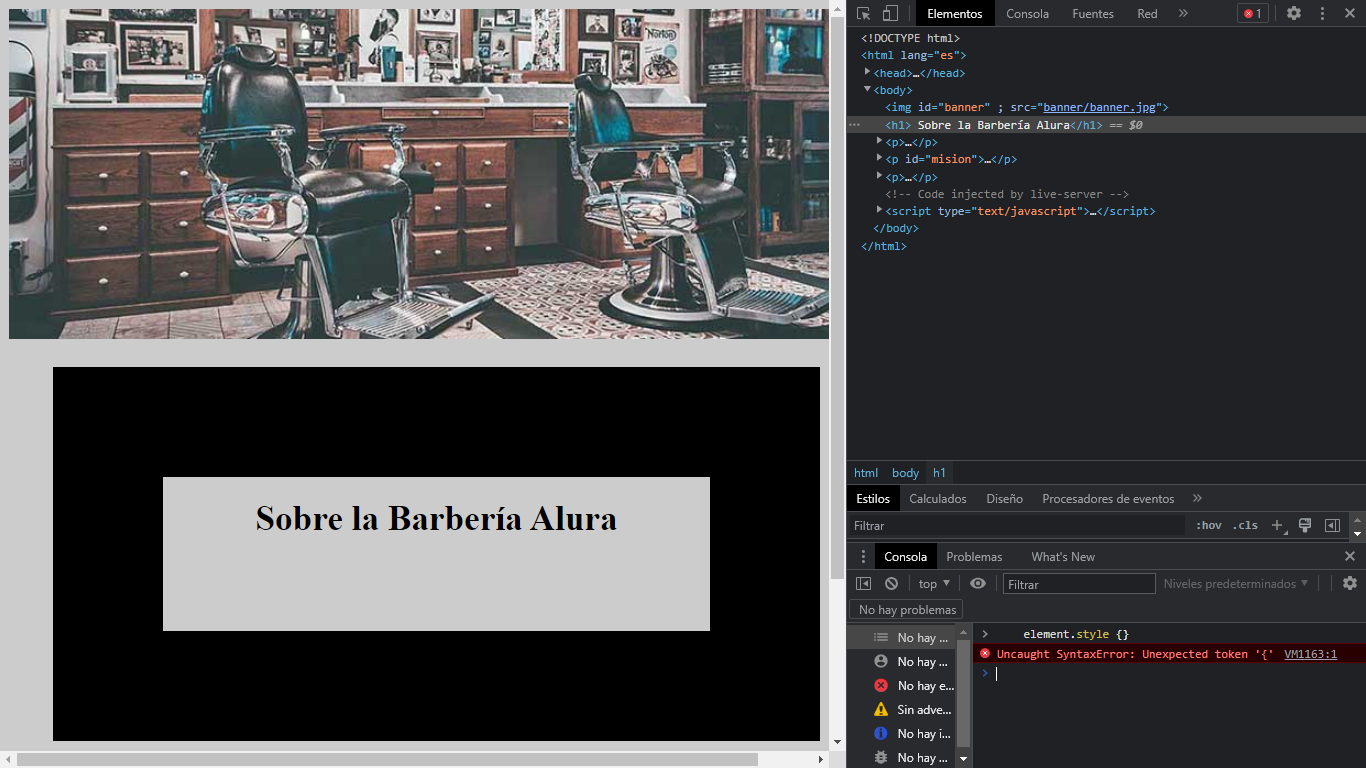This screenshot has height=768, width=1366.
Task: Close the bottom drawer panel
Action: (x=1350, y=556)
